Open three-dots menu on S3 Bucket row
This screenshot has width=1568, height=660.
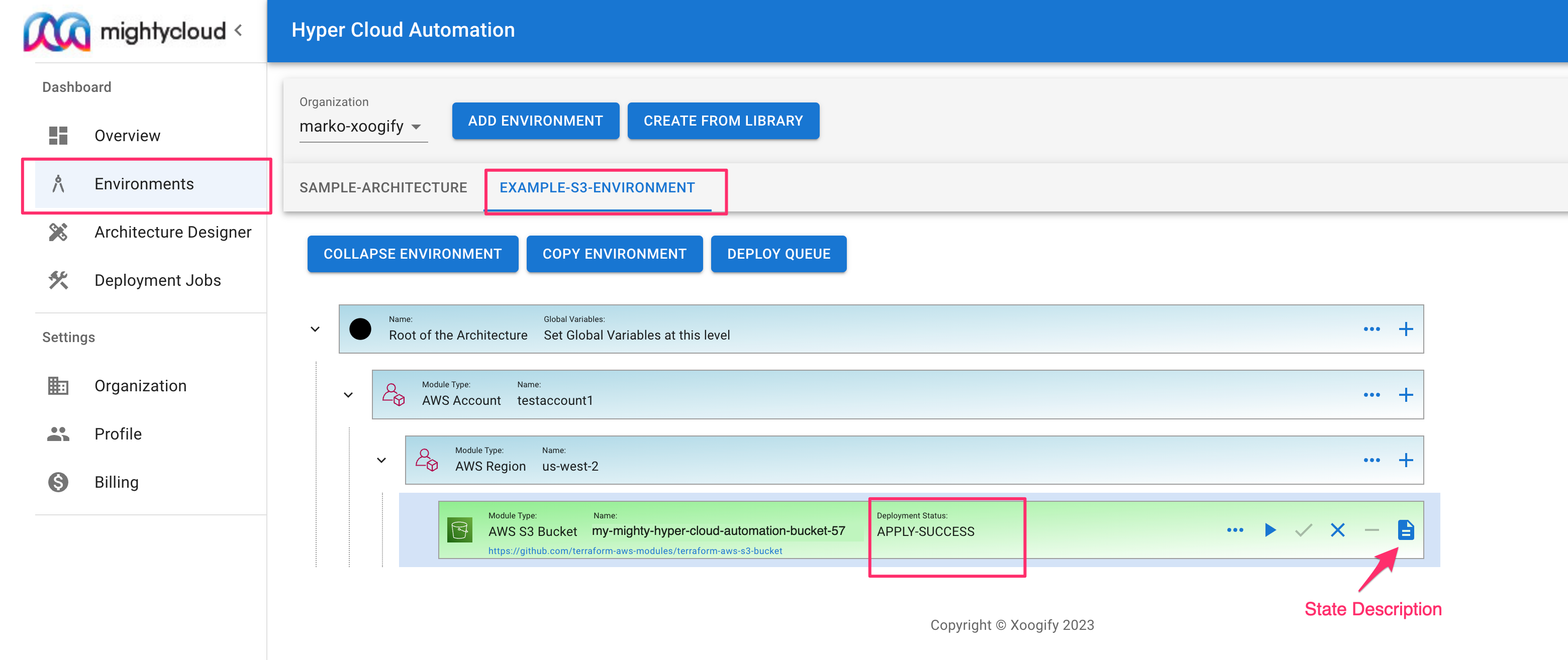(x=1235, y=530)
